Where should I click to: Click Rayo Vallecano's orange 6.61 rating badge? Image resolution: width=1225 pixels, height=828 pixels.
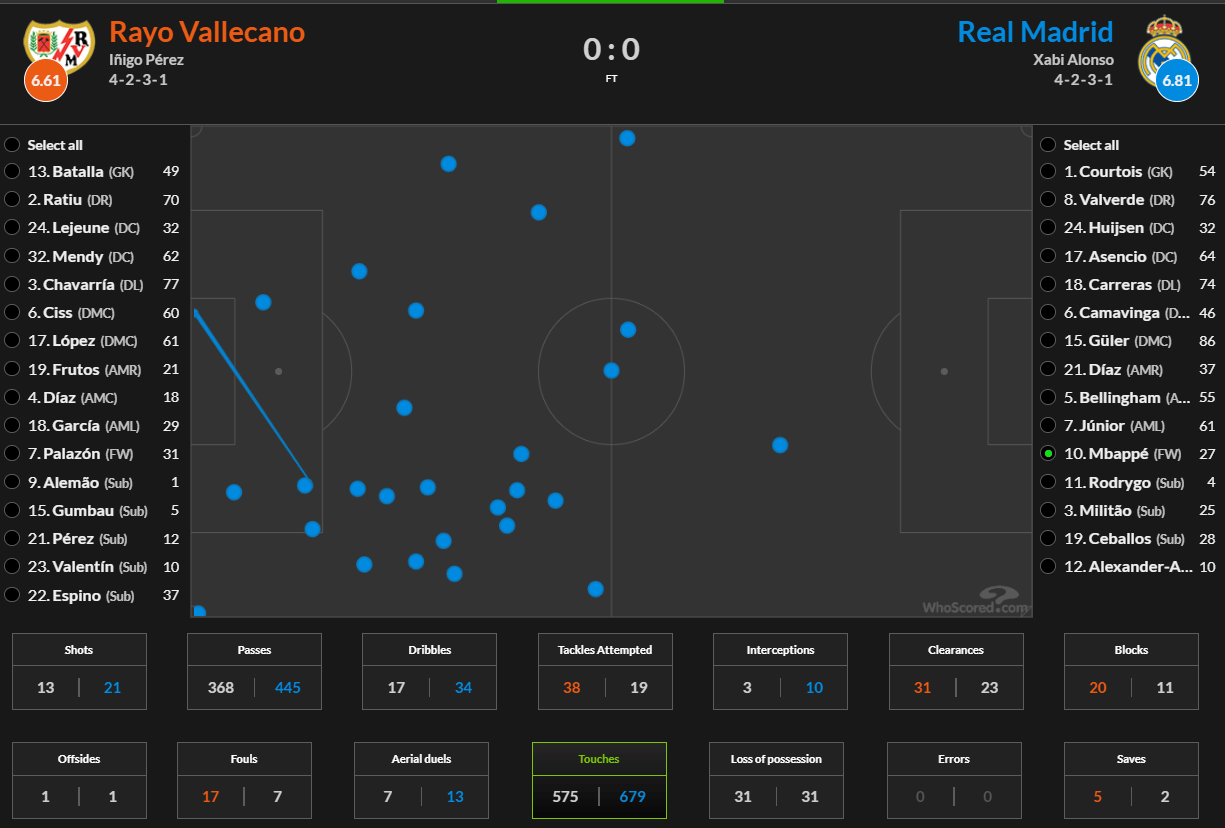[47, 81]
